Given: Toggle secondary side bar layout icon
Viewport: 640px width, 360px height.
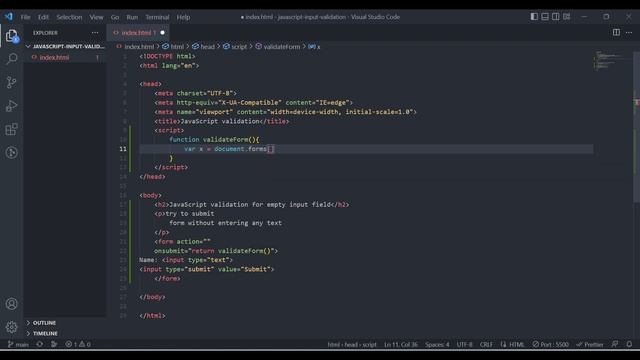Looking at the screenshot, I should pos(556,17).
